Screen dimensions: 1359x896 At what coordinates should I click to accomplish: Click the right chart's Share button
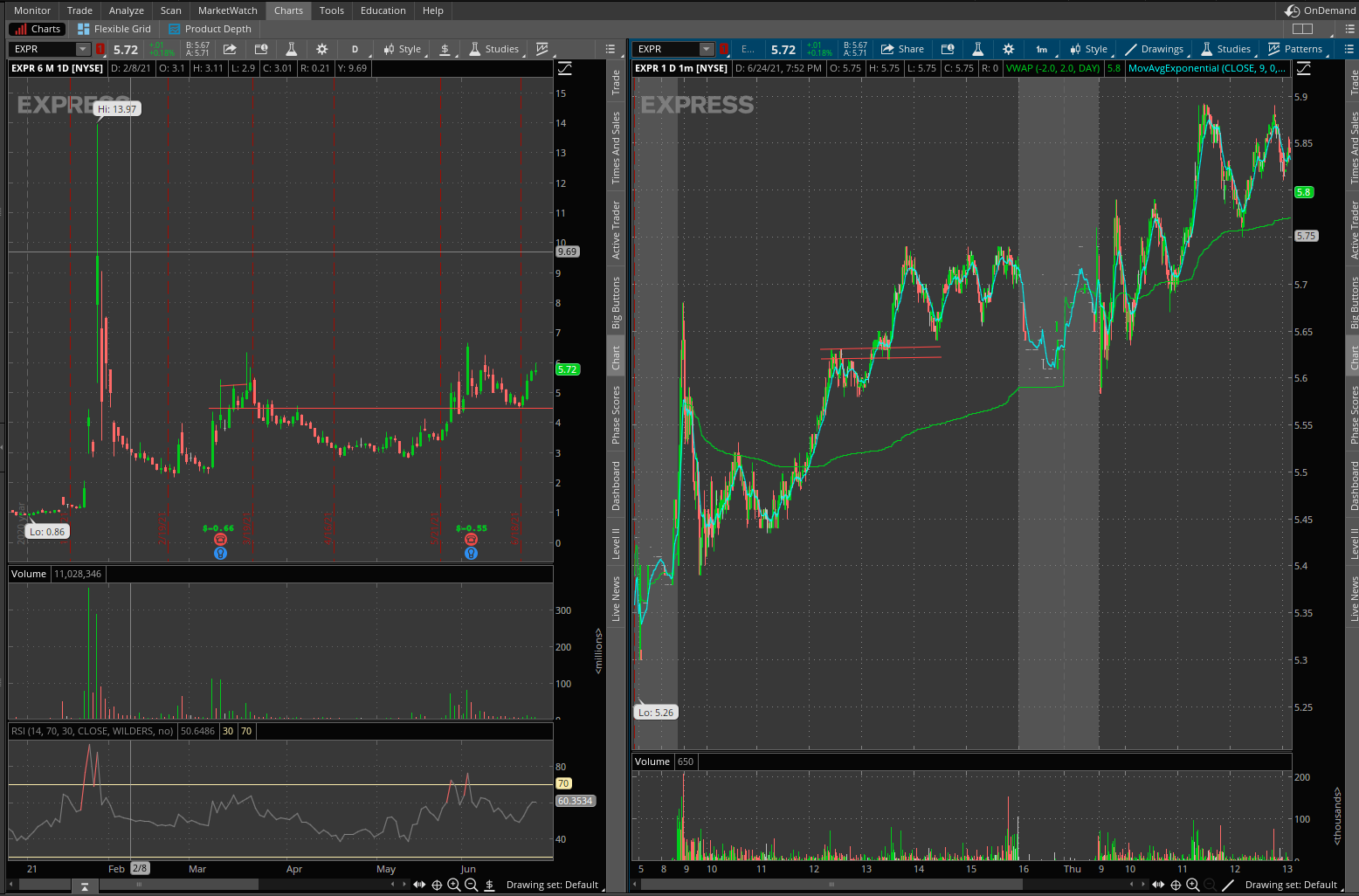[902, 49]
